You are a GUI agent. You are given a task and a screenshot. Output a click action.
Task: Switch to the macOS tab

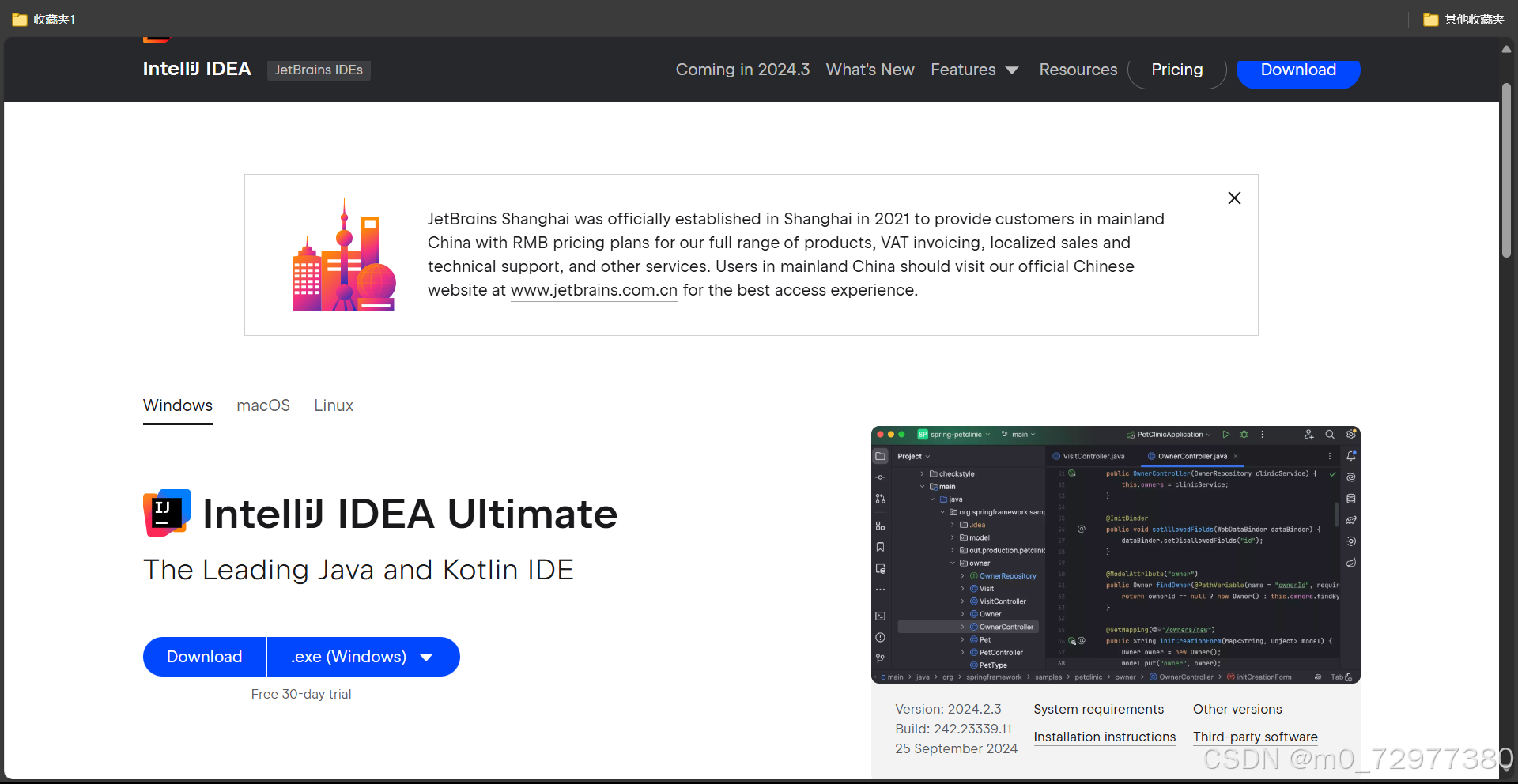pyautogui.click(x=263, y=405)
